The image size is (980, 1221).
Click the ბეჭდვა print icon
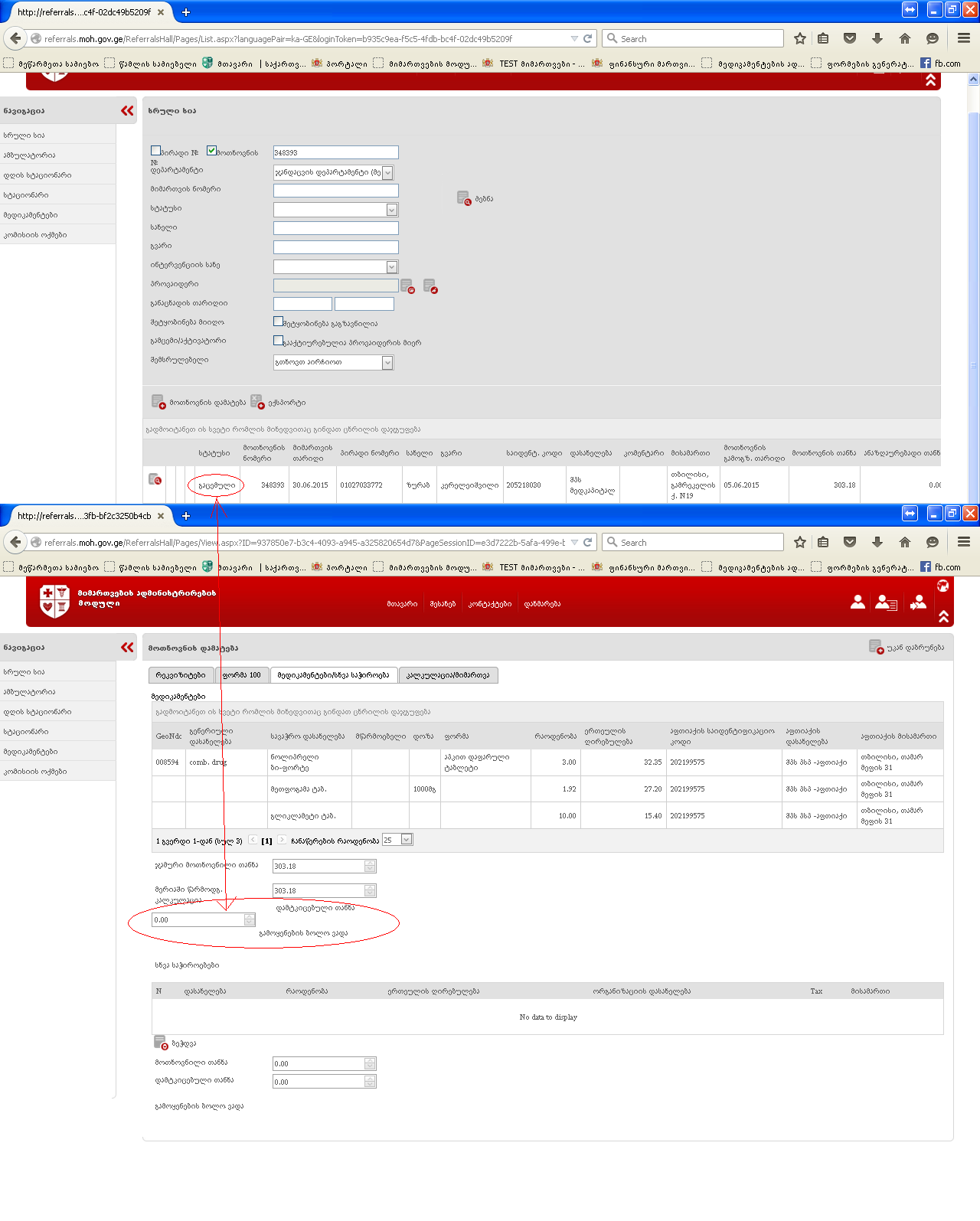point(161,1043)
